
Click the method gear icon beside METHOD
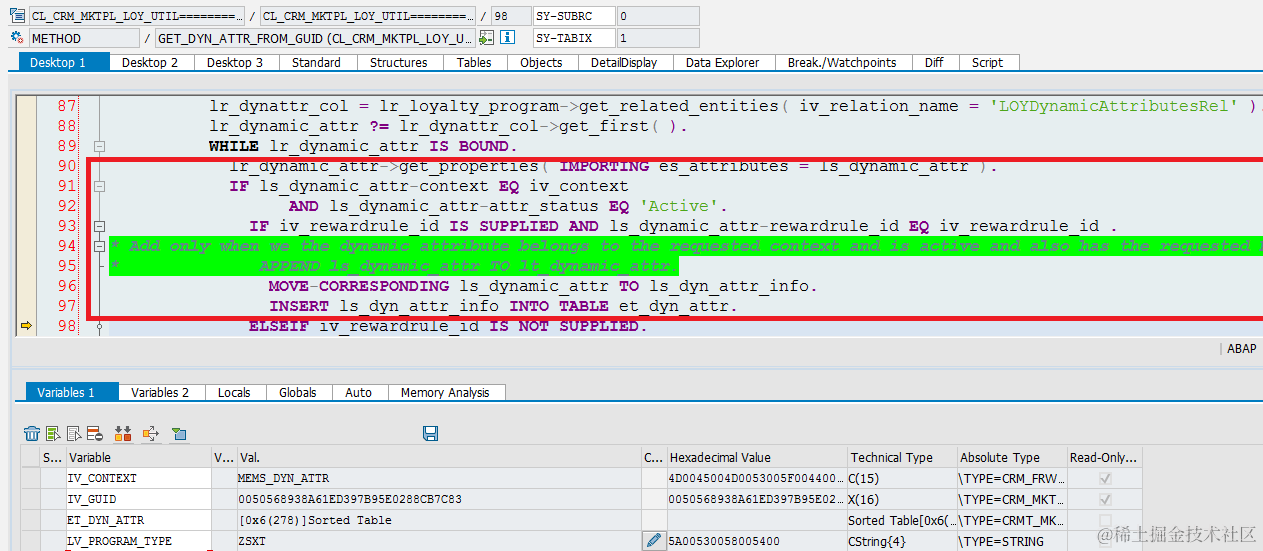click(16, 38)
